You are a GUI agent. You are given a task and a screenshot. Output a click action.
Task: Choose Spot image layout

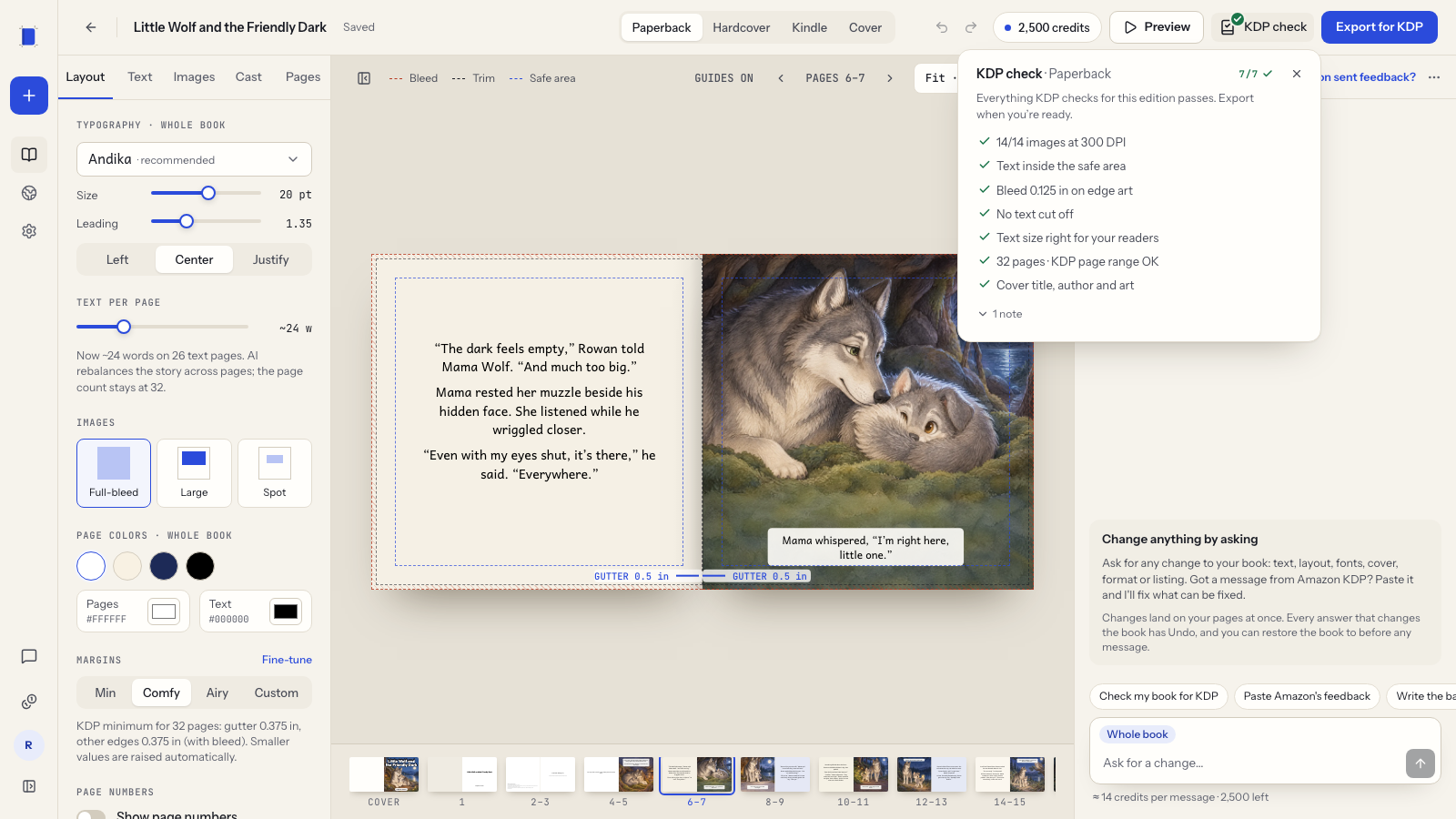(x=275, y=473)
